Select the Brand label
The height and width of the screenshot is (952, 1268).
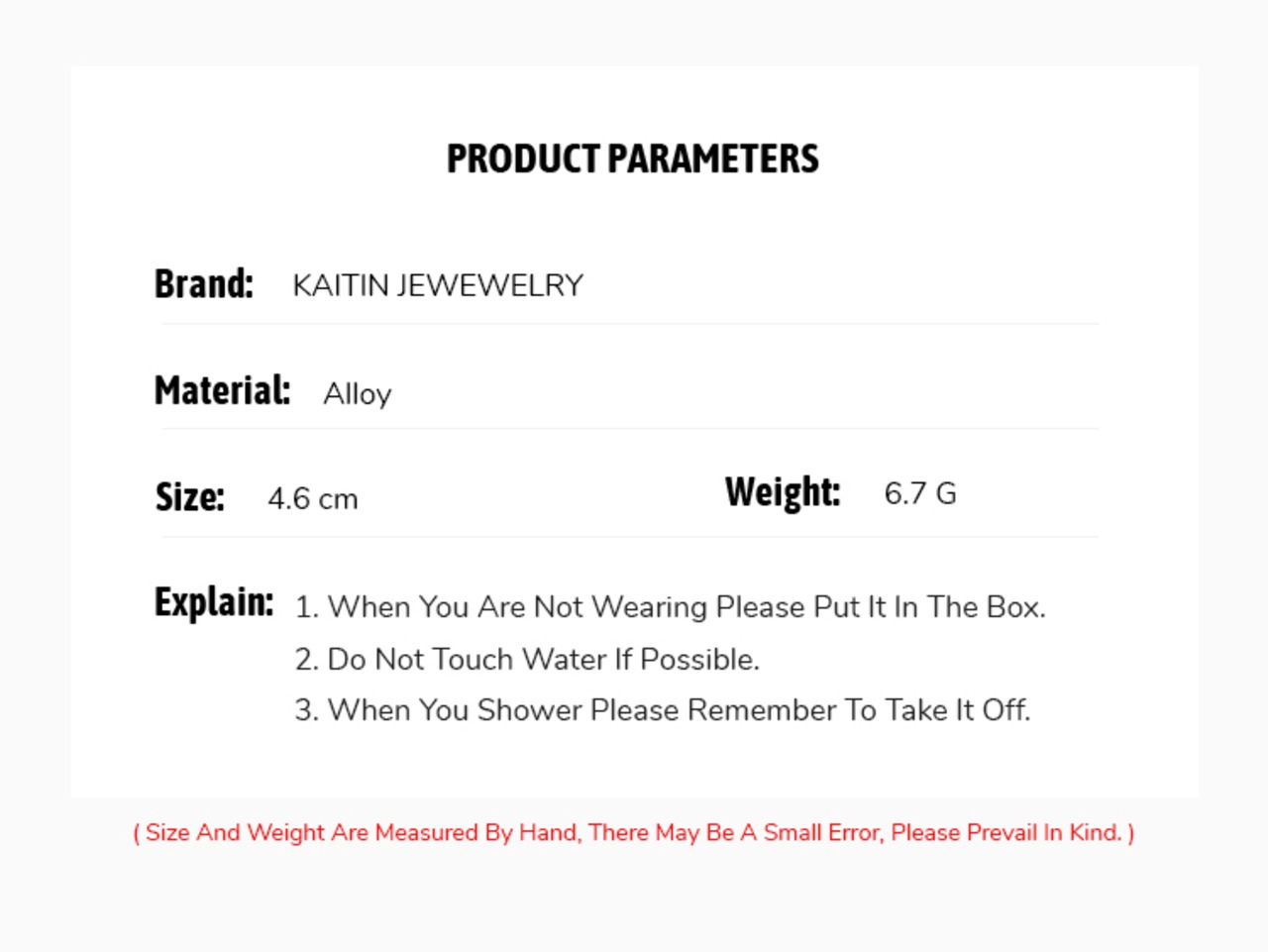pyautogui.click(x=204, y=283)
